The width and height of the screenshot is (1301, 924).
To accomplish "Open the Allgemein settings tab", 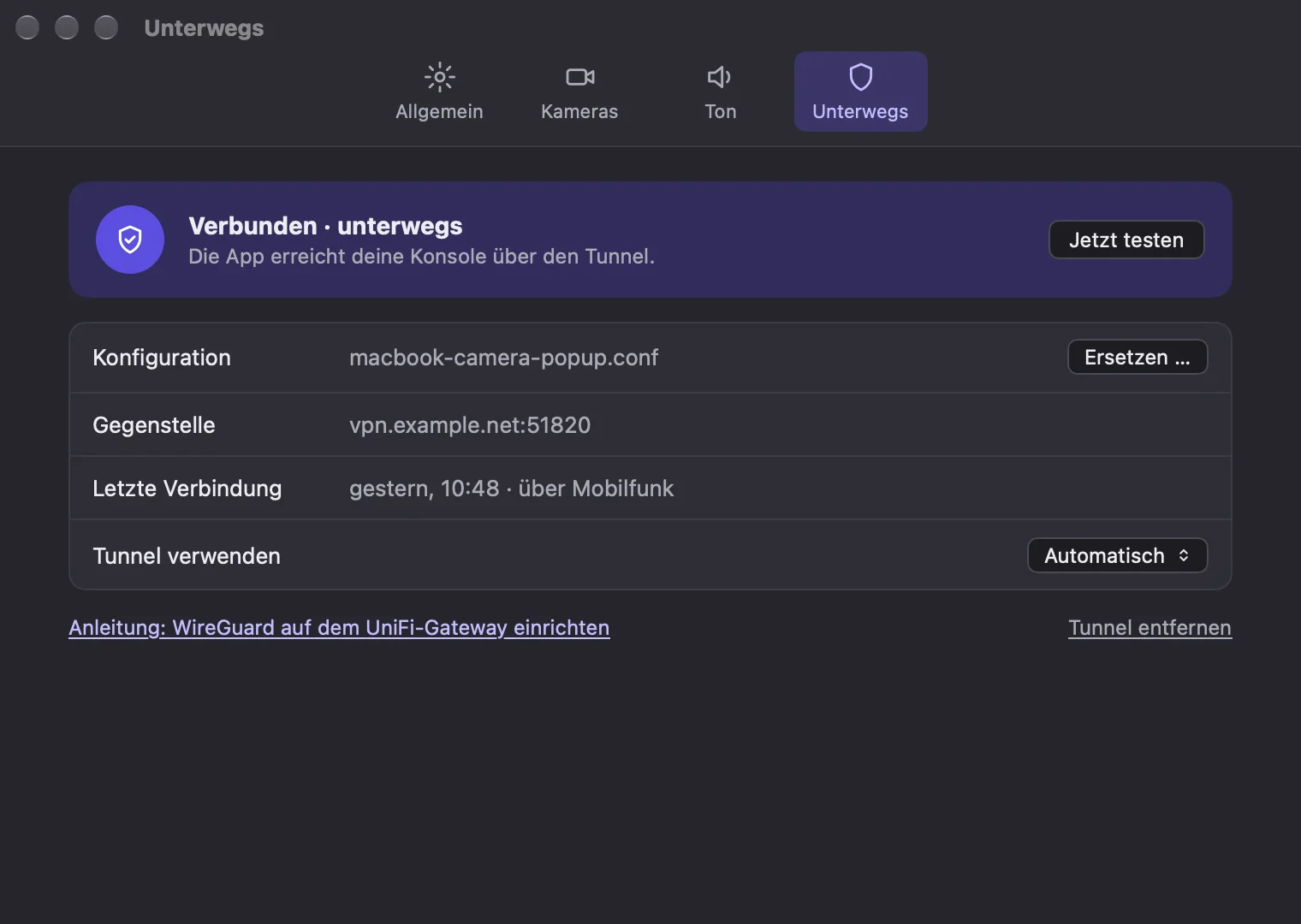I will [439, 92].
